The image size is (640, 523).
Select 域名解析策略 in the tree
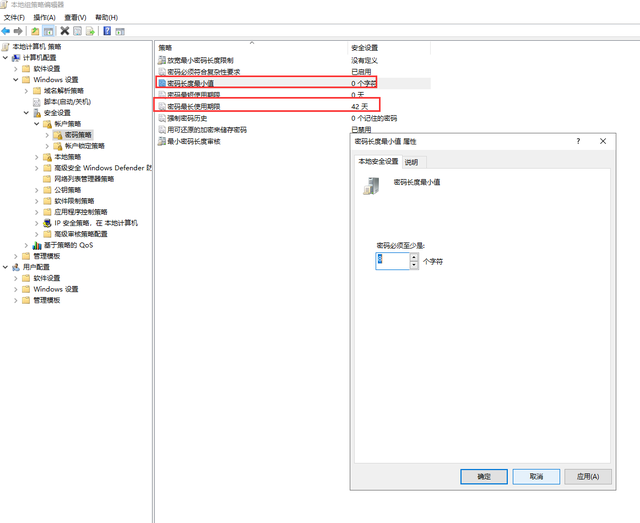click(x=63, y=91)
